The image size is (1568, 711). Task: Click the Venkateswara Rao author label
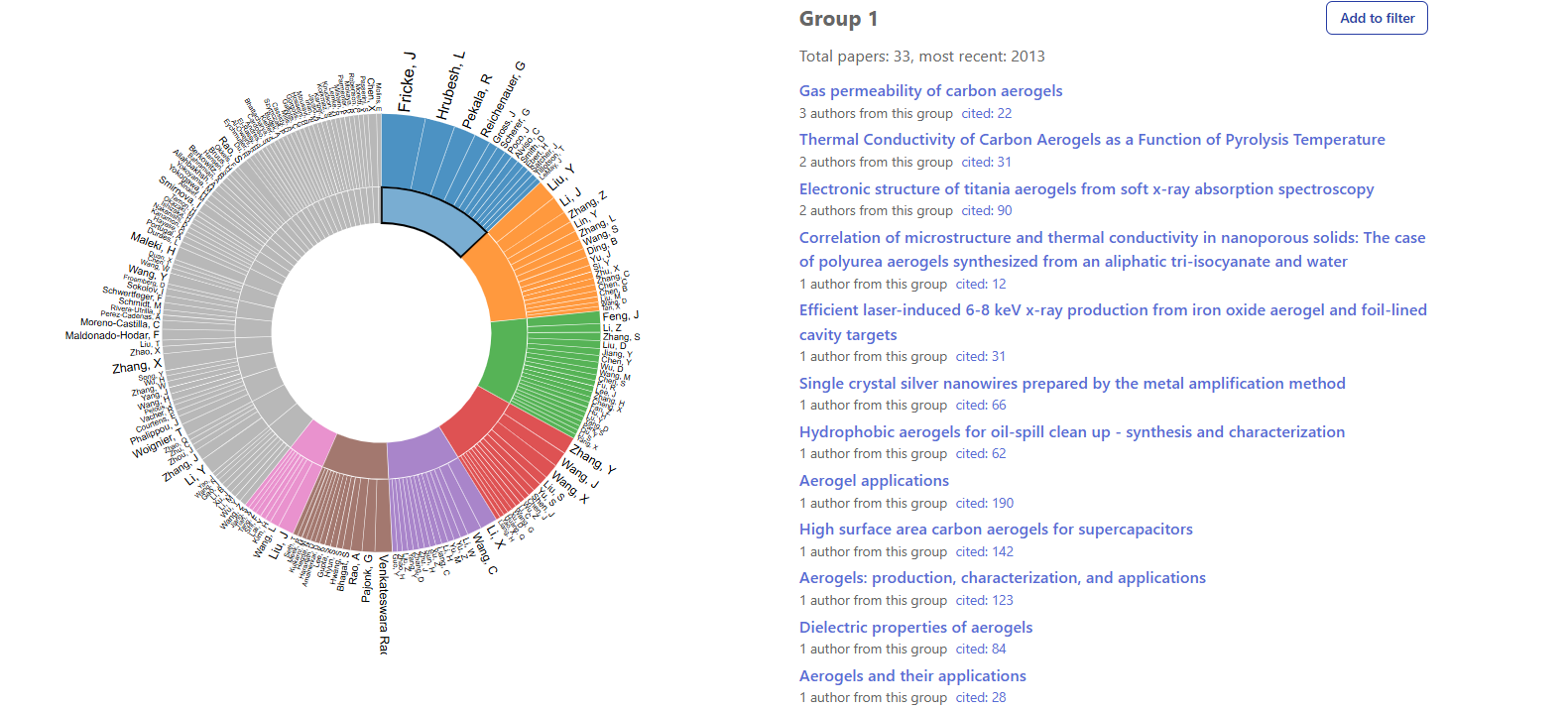383,603
